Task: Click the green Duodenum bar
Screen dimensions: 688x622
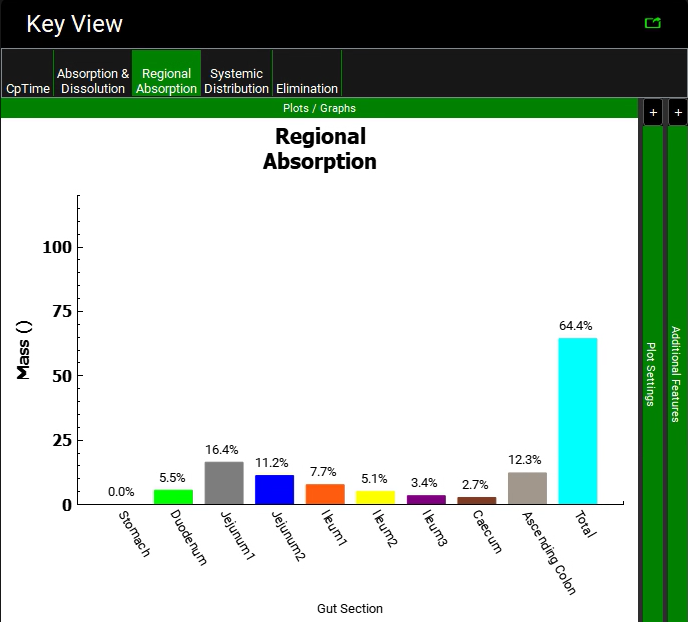Action: point(173,497)
